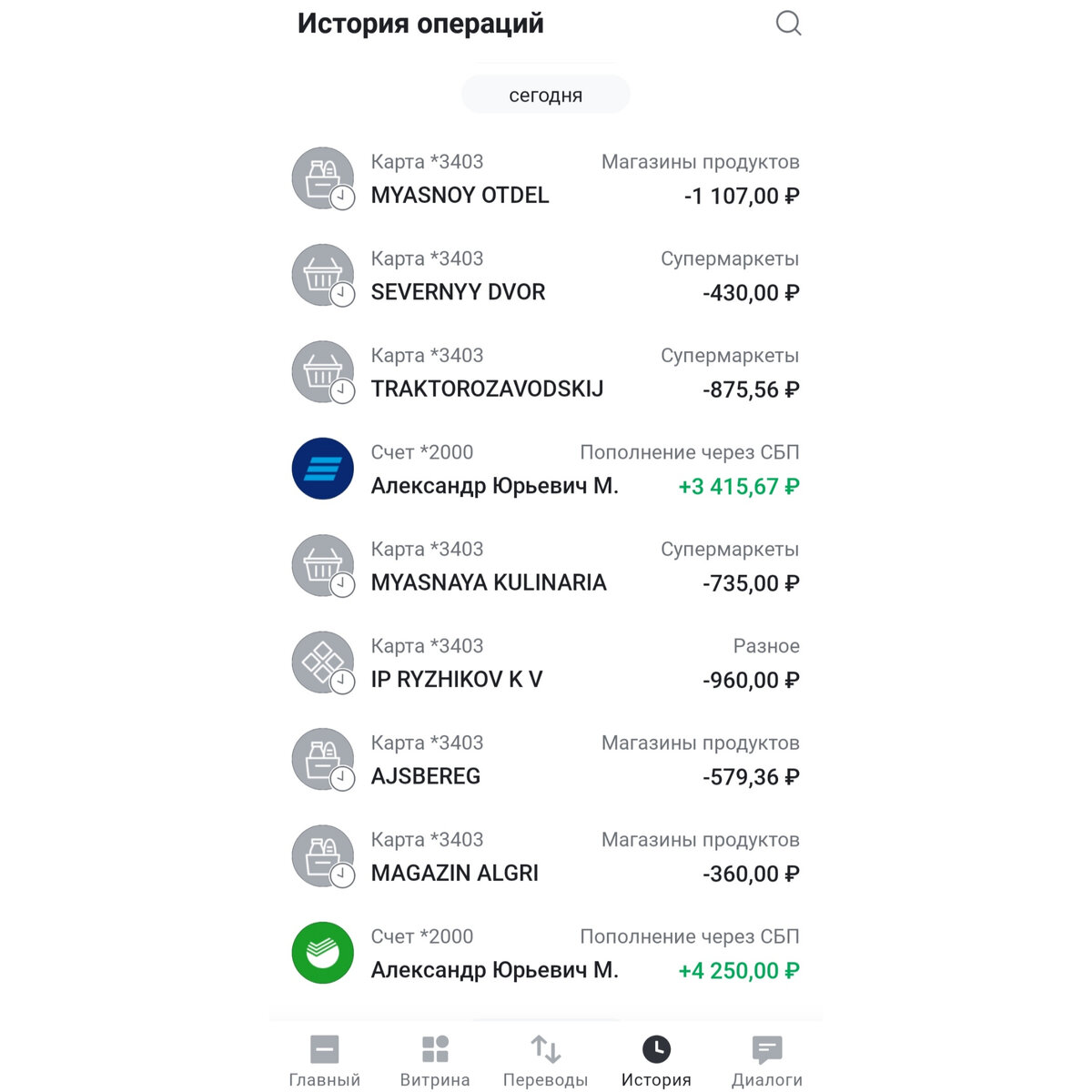Tap the MAGAZIN ALGRI grocery icon
Screen dimensions: 1092x1092
click(323, 855)
